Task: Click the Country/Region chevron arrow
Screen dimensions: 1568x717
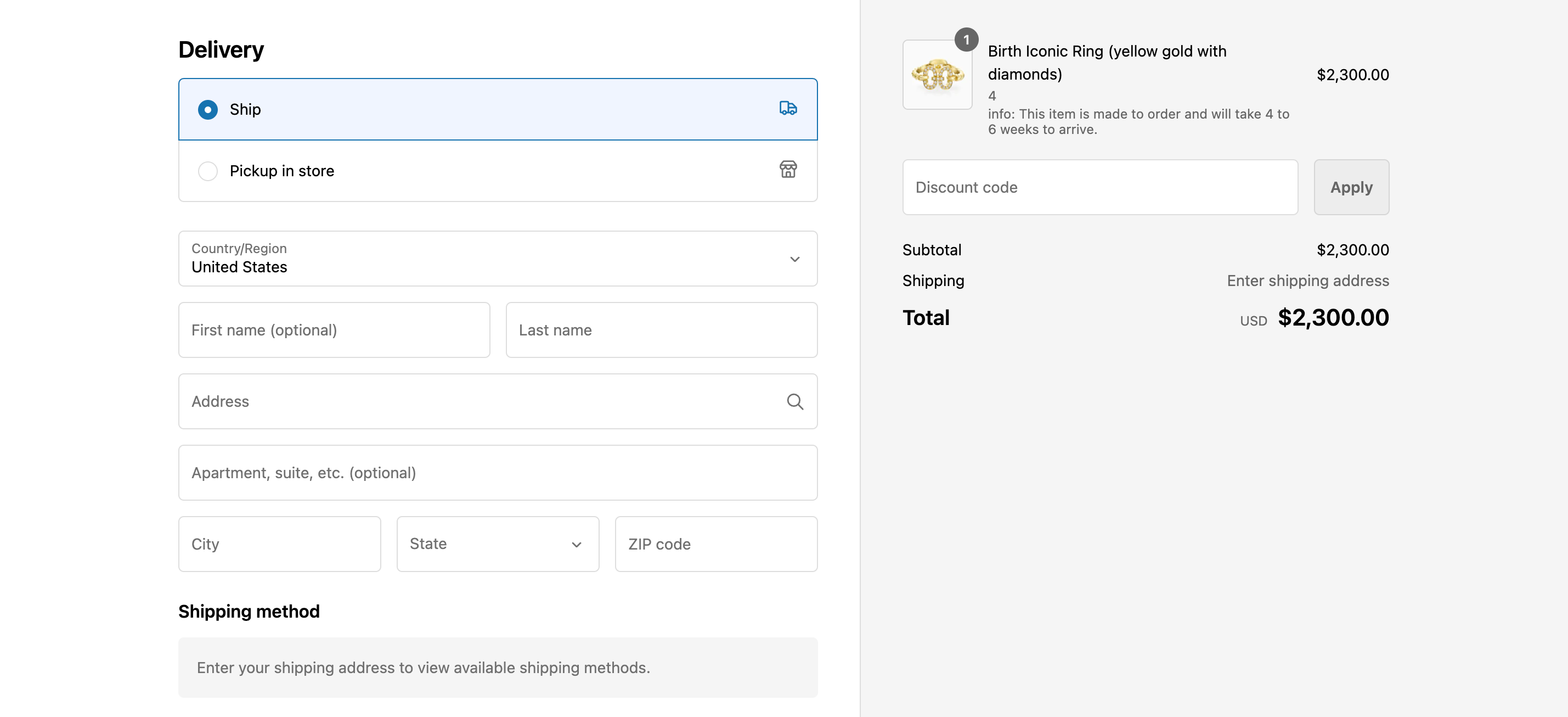Action: (x=794, y=259)
